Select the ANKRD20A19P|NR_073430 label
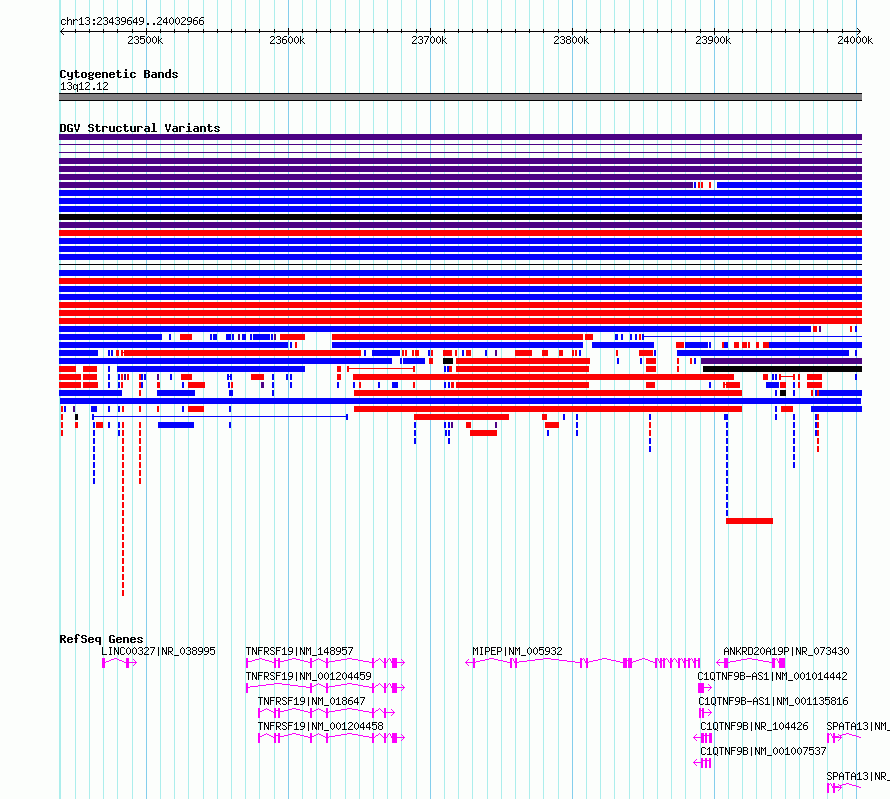The width and height of the screenshot is (890, 799). (x=786, y=651)
